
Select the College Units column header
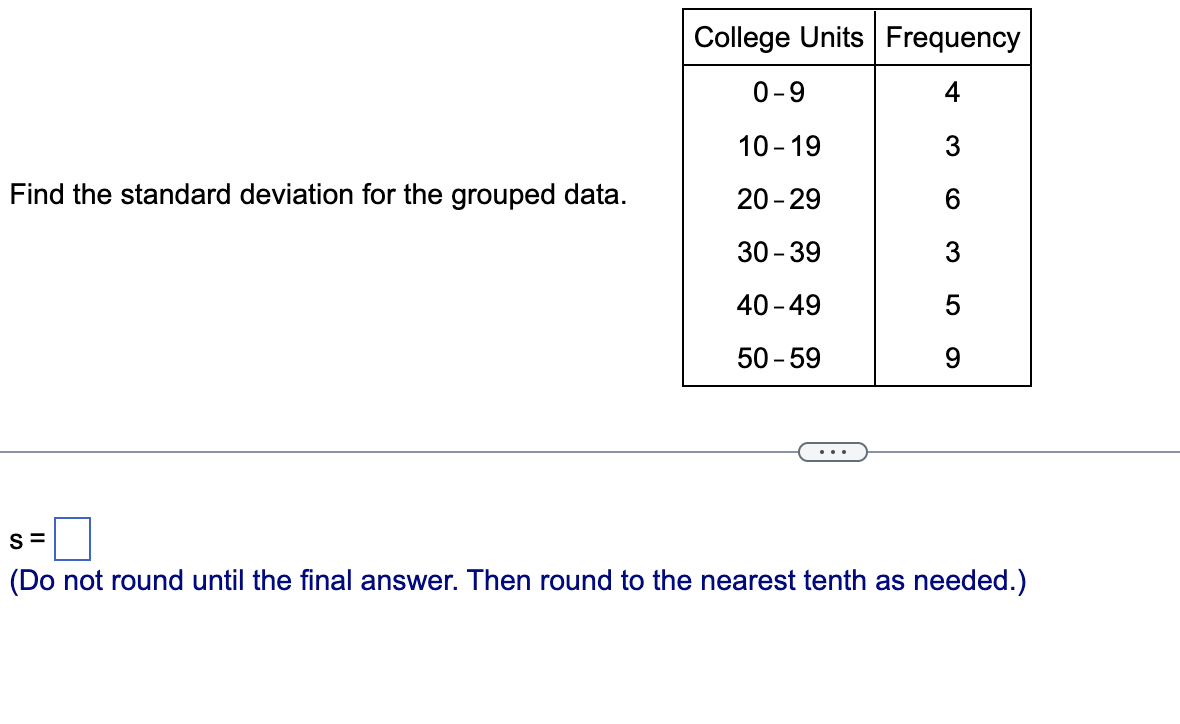(778, 37)
